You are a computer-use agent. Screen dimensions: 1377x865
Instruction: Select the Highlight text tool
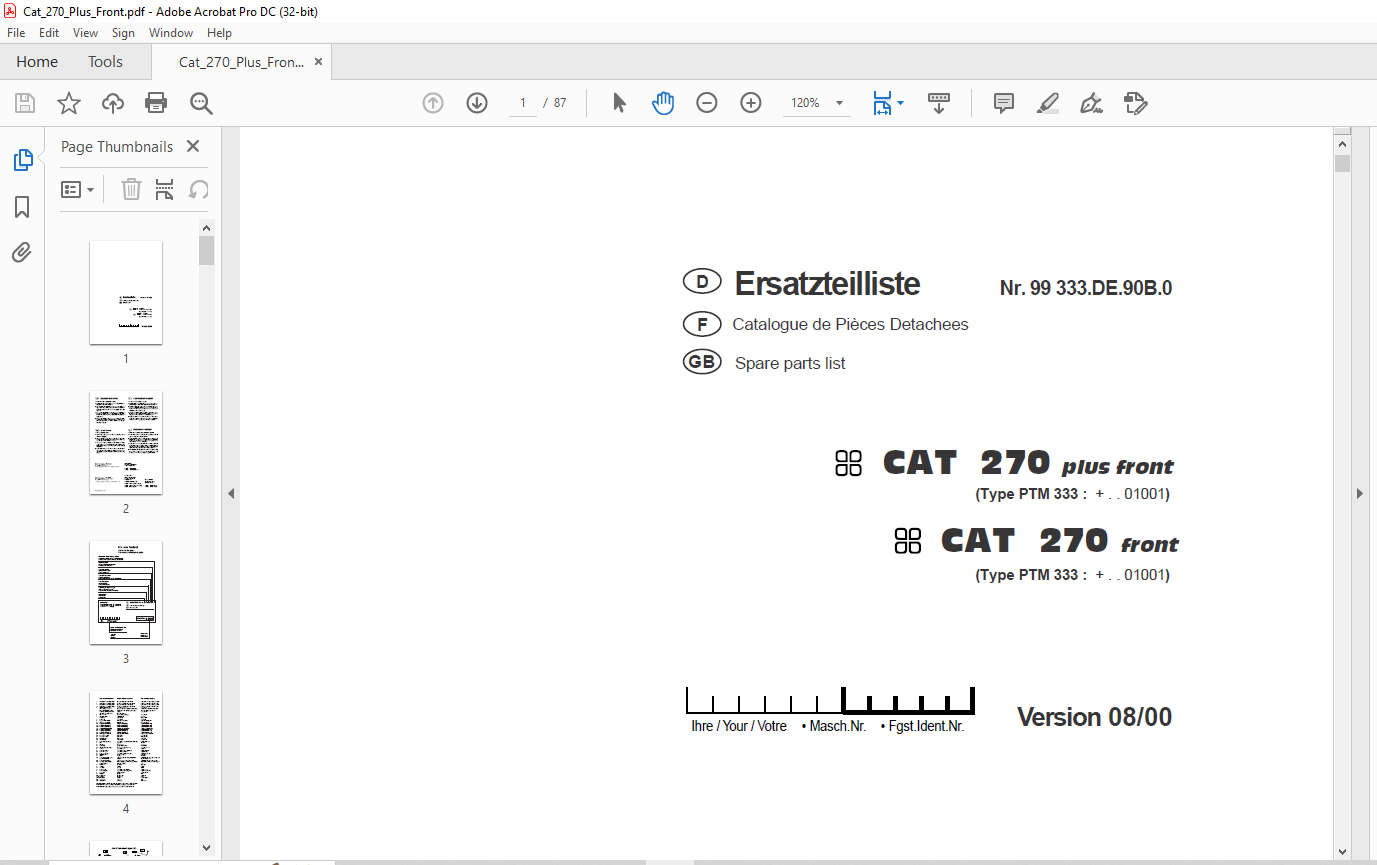coord(1047,103)
